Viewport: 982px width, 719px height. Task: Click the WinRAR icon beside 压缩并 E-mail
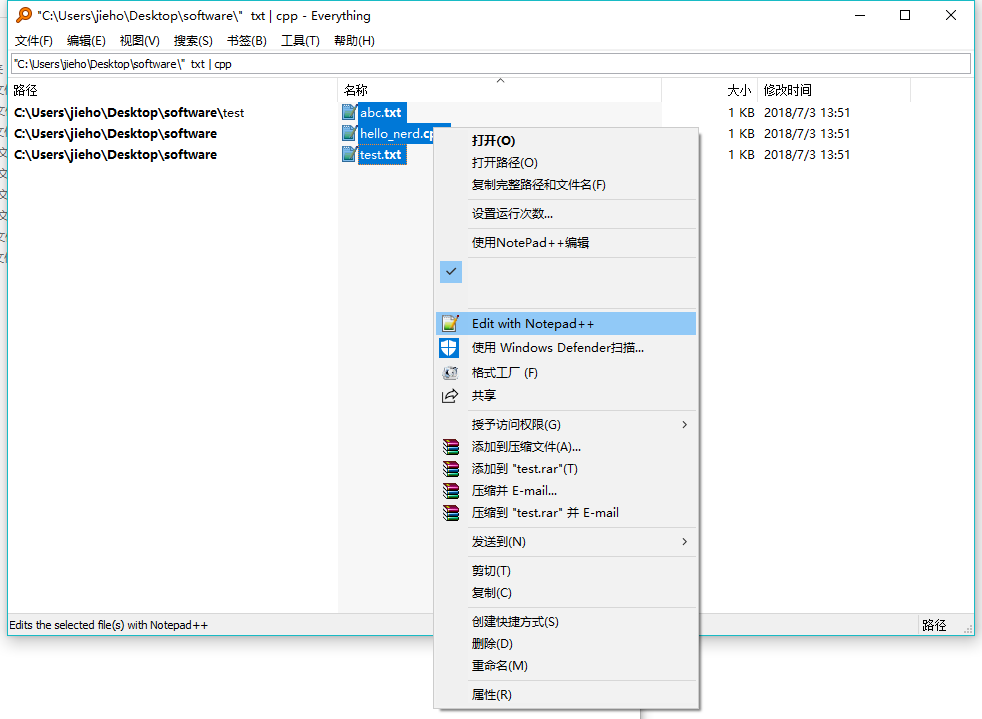pyautogui.click(x=450, y=489)
